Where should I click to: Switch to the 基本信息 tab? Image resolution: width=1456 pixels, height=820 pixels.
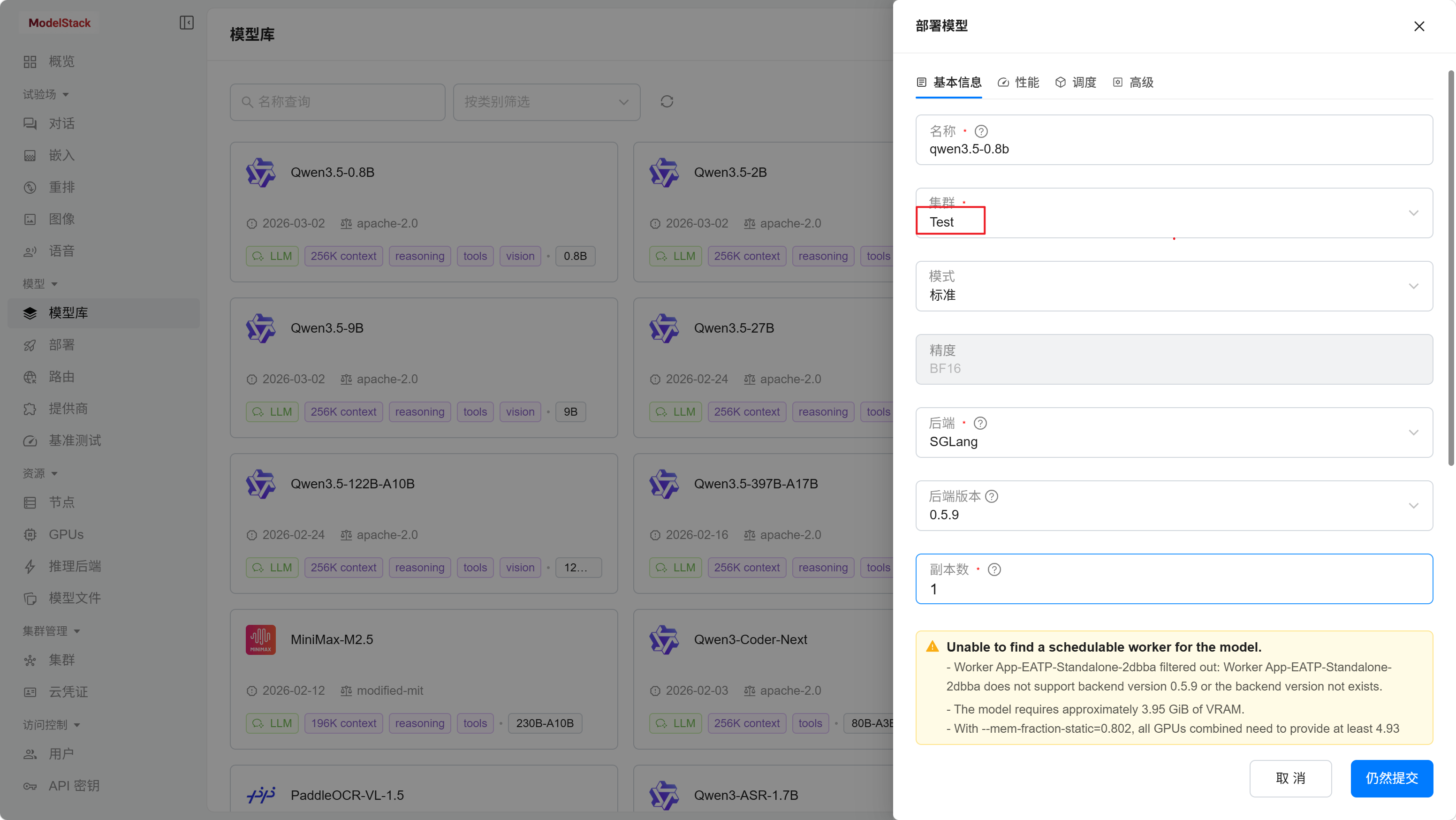point(949,83)
